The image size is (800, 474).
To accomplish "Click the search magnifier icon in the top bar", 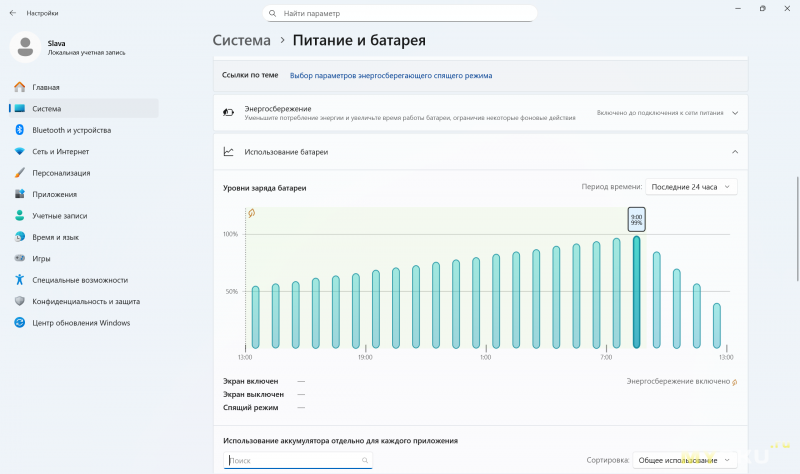I will tap(273, 14).
